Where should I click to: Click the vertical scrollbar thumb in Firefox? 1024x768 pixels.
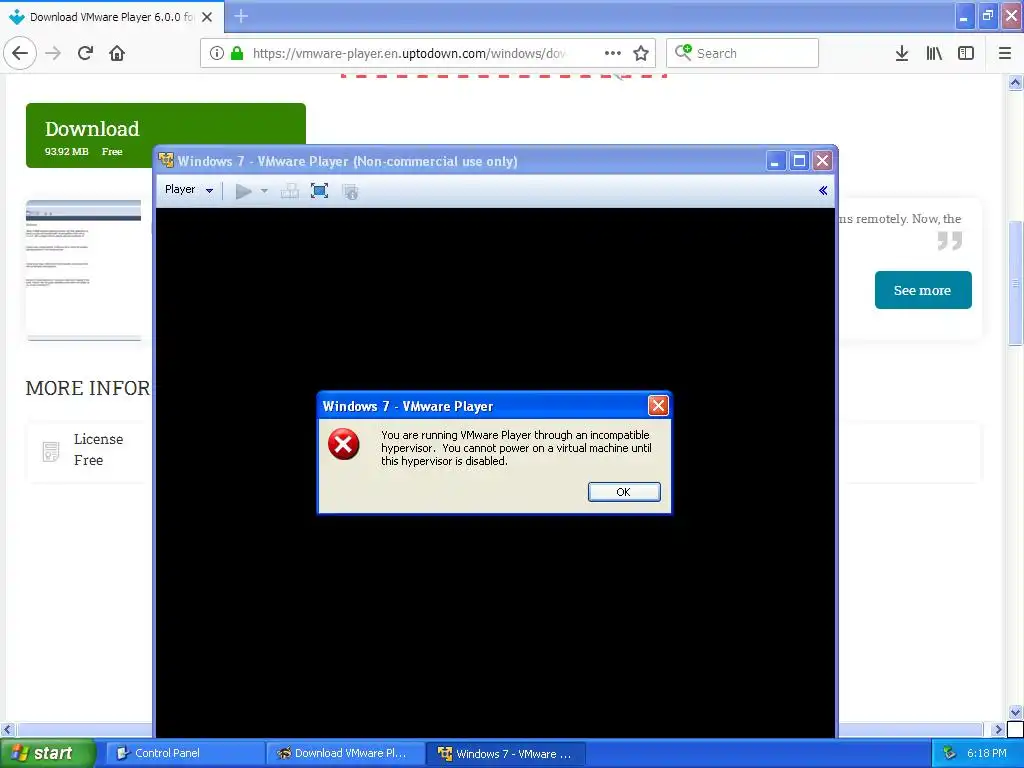[x=1015, y=282]
